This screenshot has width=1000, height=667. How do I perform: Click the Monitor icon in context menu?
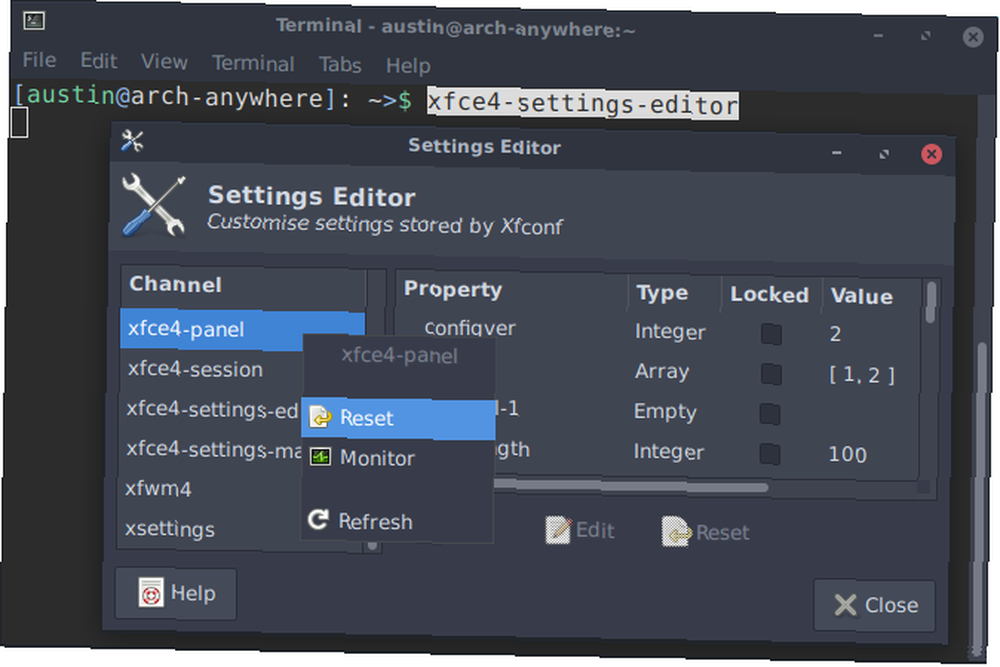320,457
